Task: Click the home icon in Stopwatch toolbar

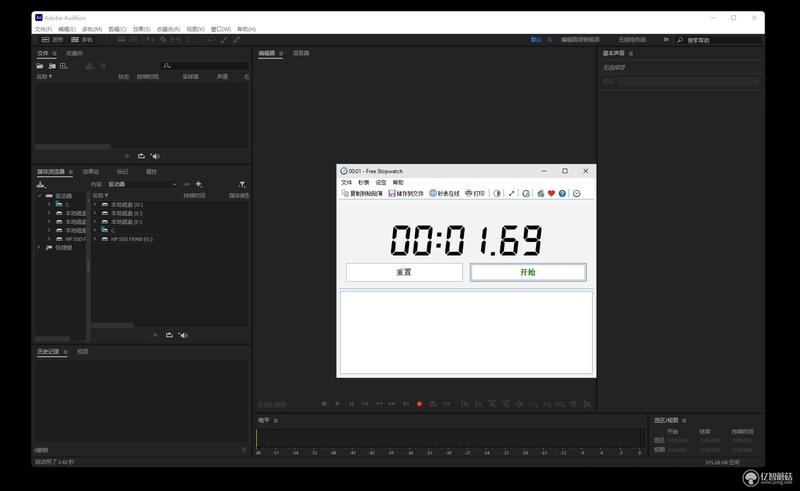Action: click(541, 193)
